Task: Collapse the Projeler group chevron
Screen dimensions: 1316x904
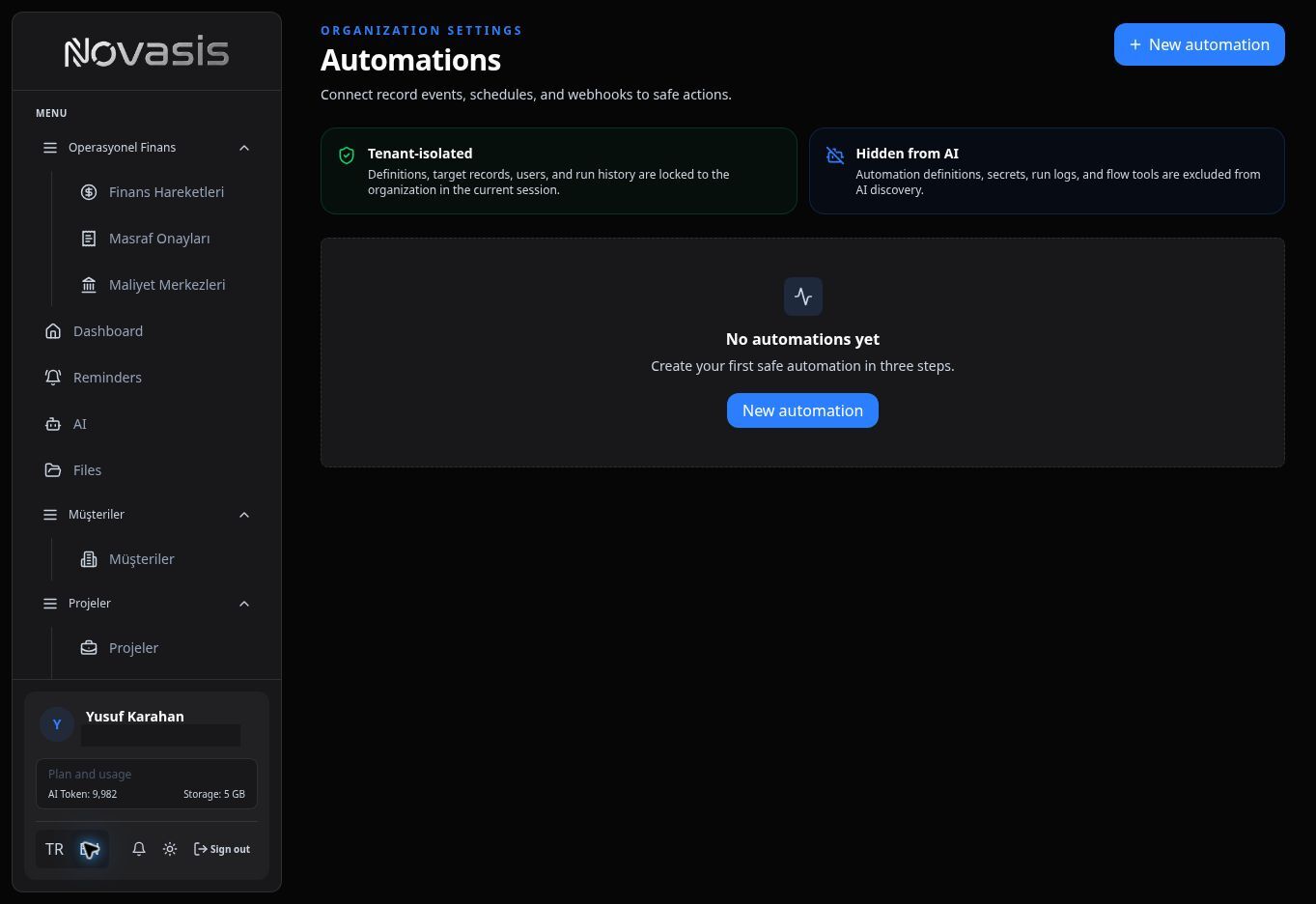Action: tap(244, 604)
